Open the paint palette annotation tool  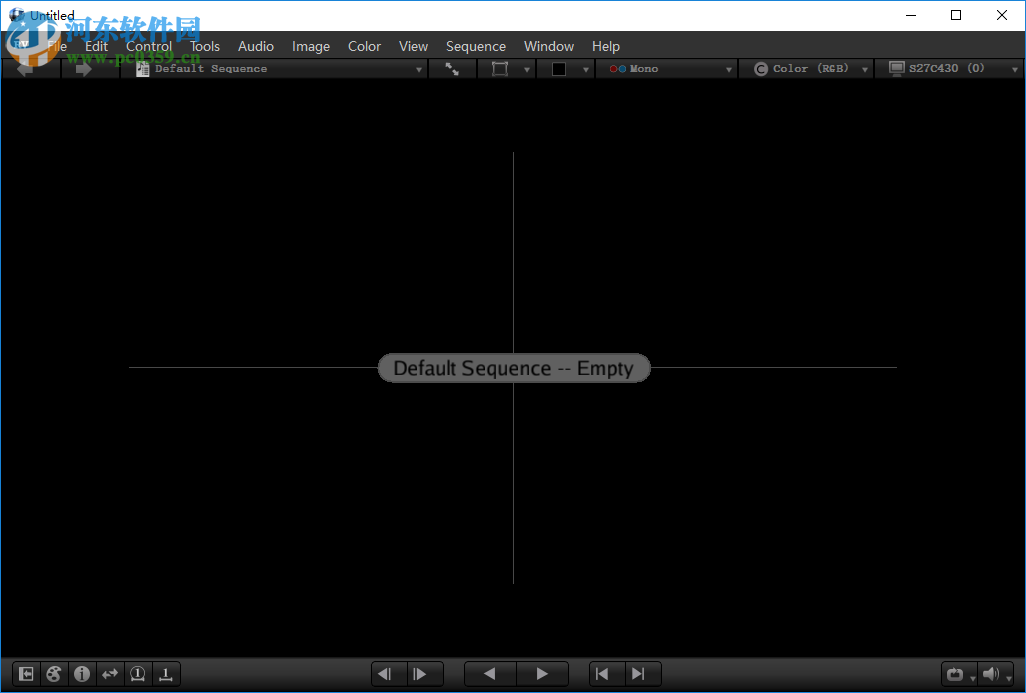pos(54,674)
